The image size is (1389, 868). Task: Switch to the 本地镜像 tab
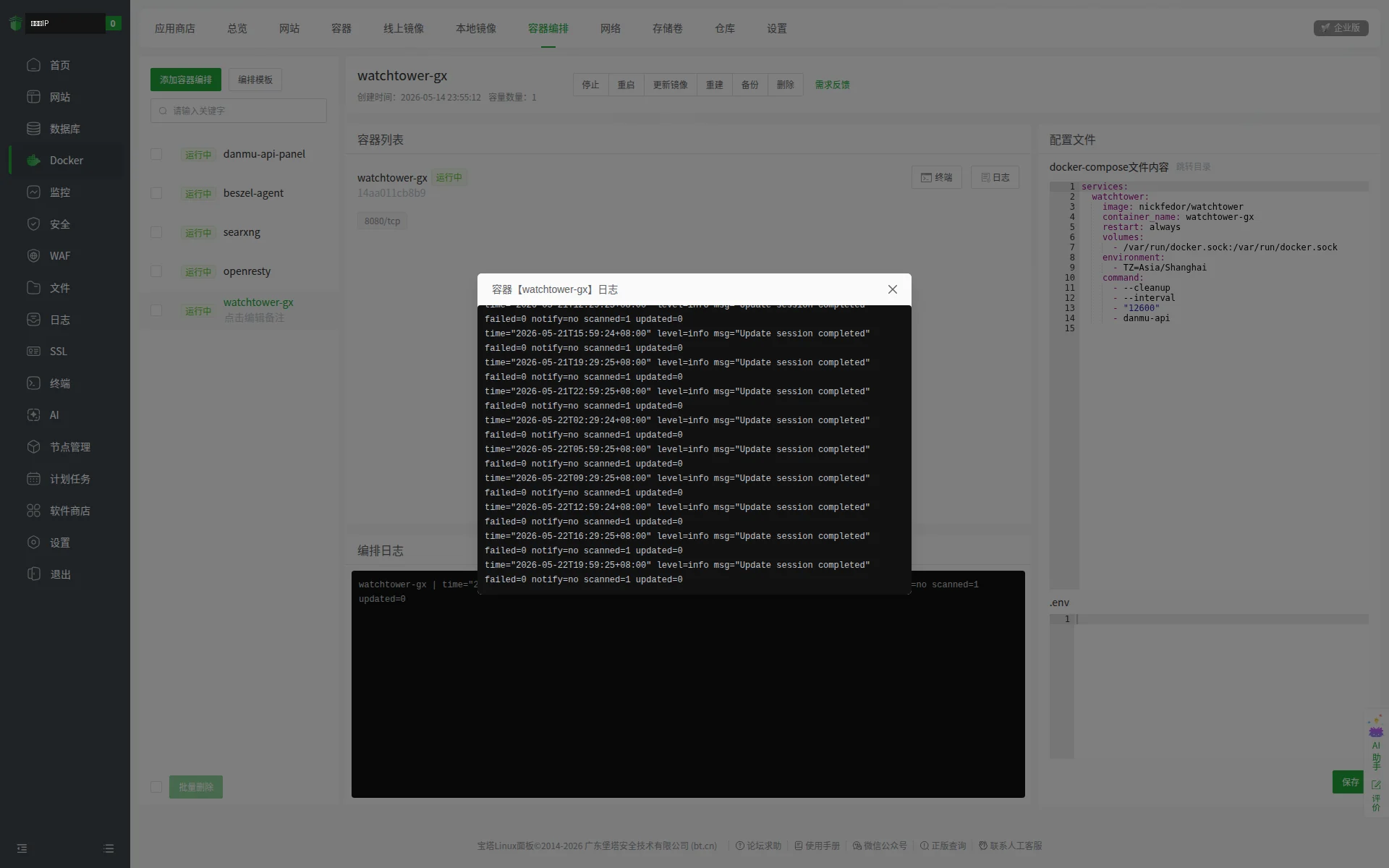(476, 28)
